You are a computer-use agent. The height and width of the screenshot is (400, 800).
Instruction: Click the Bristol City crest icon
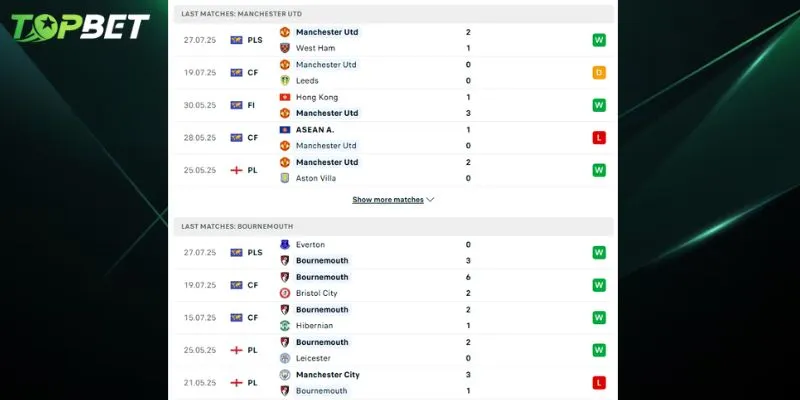click(284, 293)
